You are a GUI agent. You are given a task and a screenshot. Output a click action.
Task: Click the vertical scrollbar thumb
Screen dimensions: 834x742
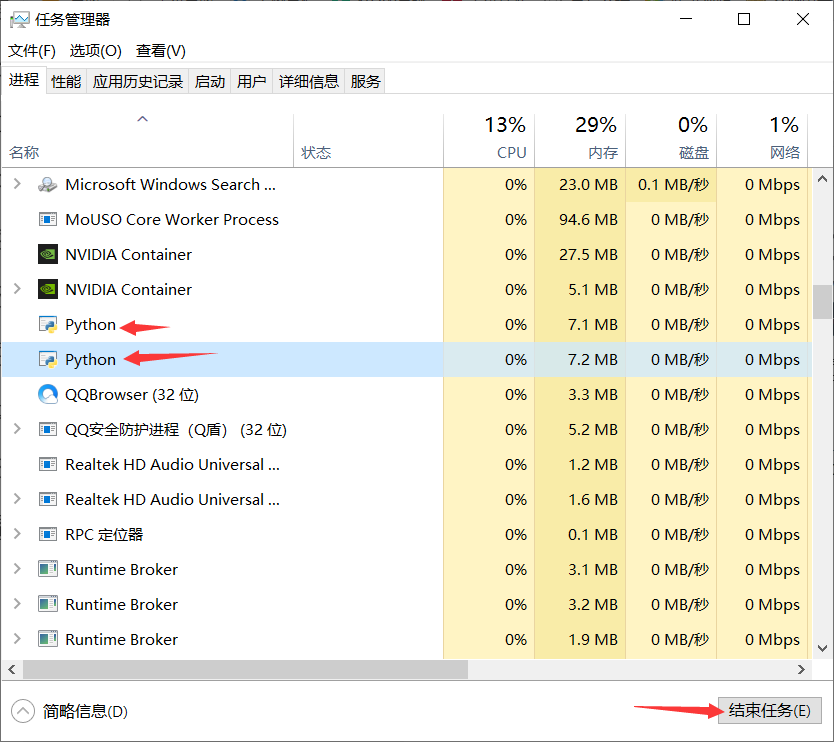[x=822, y=302]
